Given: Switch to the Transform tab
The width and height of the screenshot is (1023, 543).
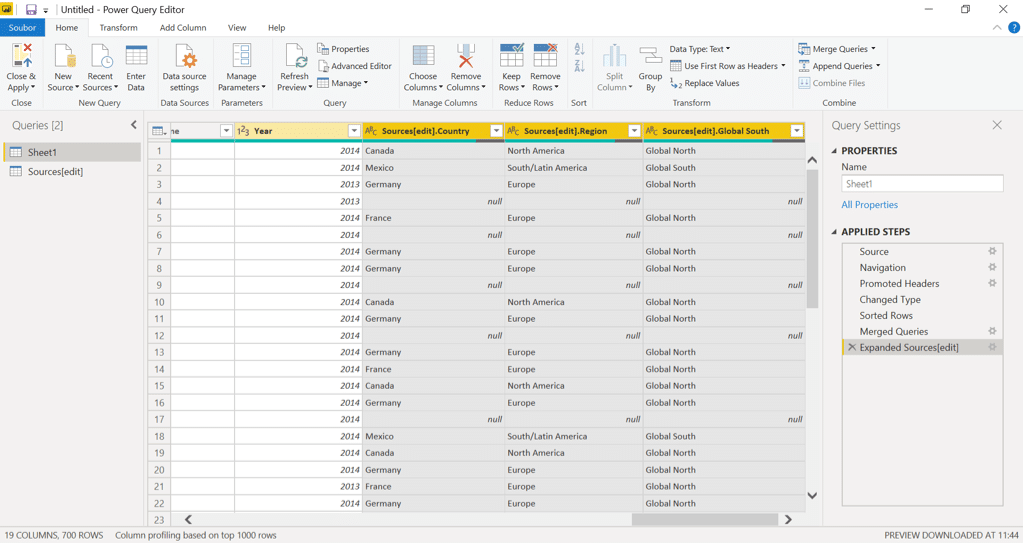Looking at the screenshot, I should tap(119, 27).
